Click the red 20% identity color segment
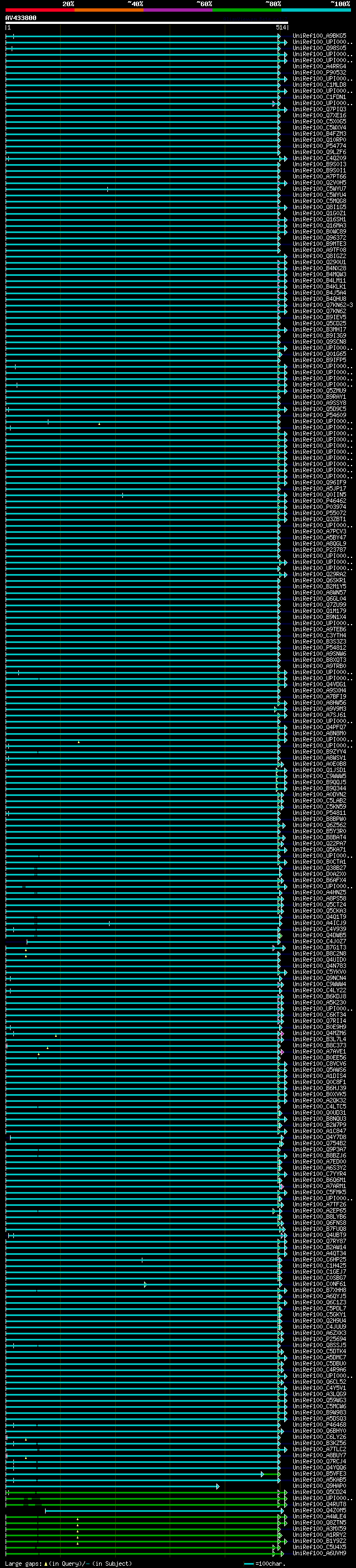This screenshot has height=1568, width=356. pos(39,11)
